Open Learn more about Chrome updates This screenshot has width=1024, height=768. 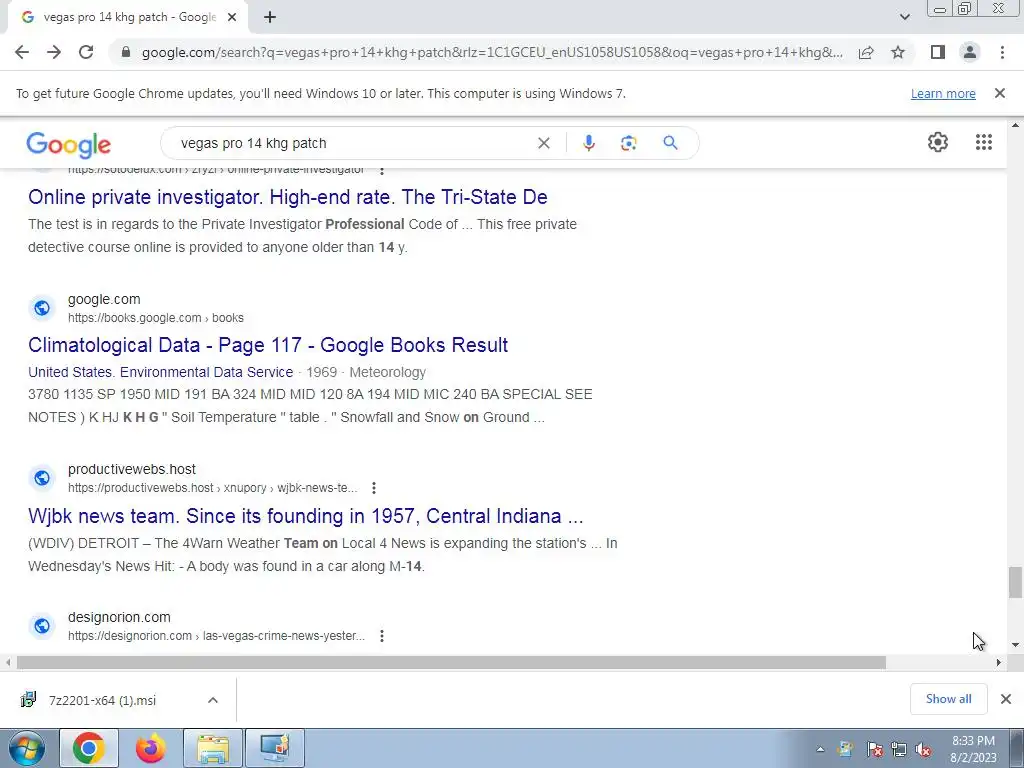click(x=943, y=93)
